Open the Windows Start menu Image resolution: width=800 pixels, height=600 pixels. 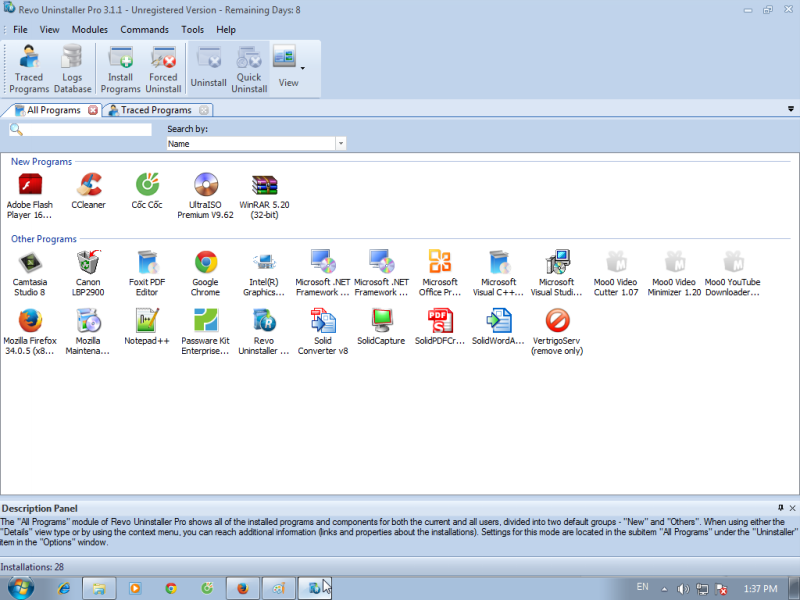20,588
